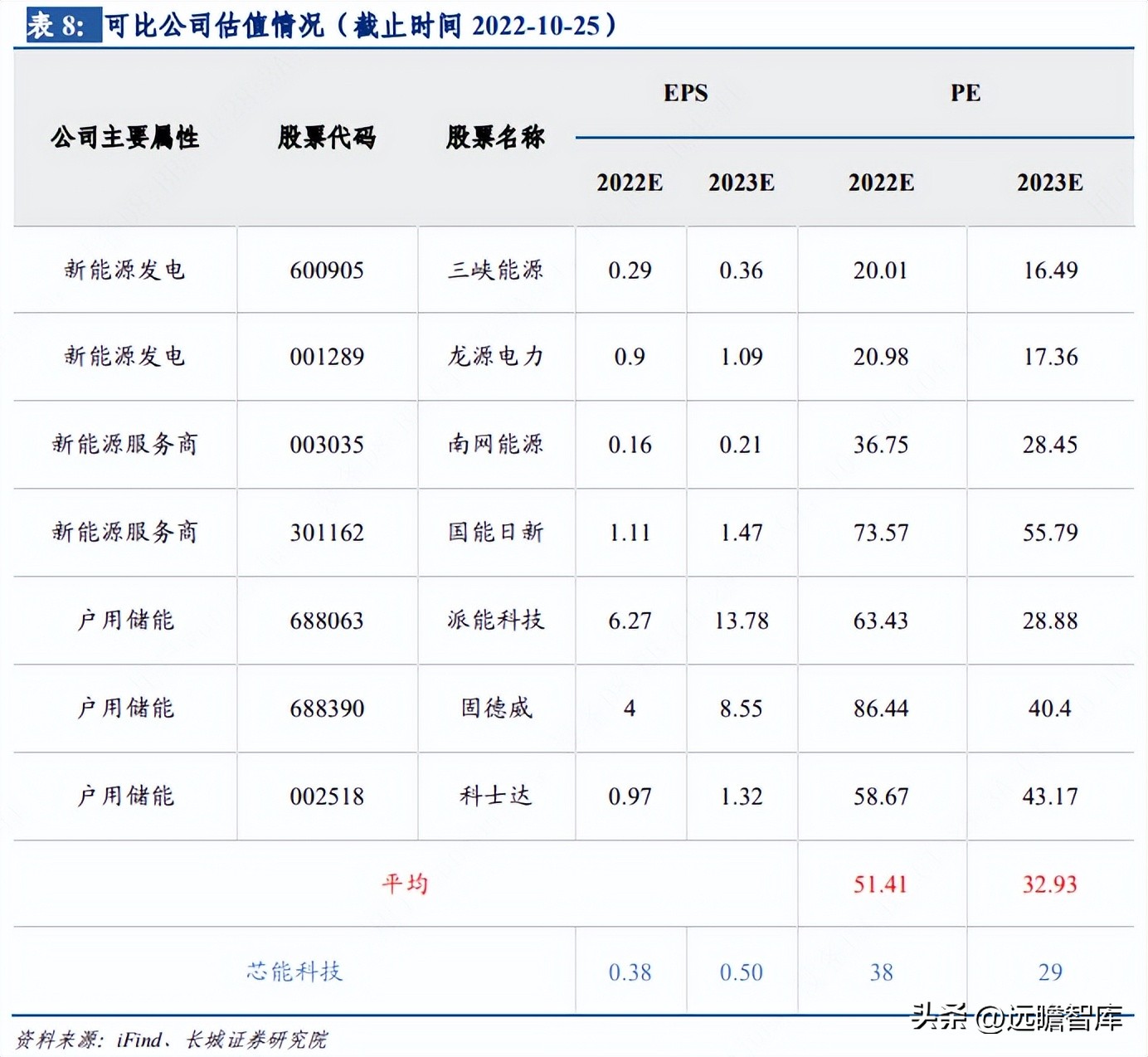Click stock code 600905
The height and width of the screenshot is (1057, 1148).
pos(327,270)
